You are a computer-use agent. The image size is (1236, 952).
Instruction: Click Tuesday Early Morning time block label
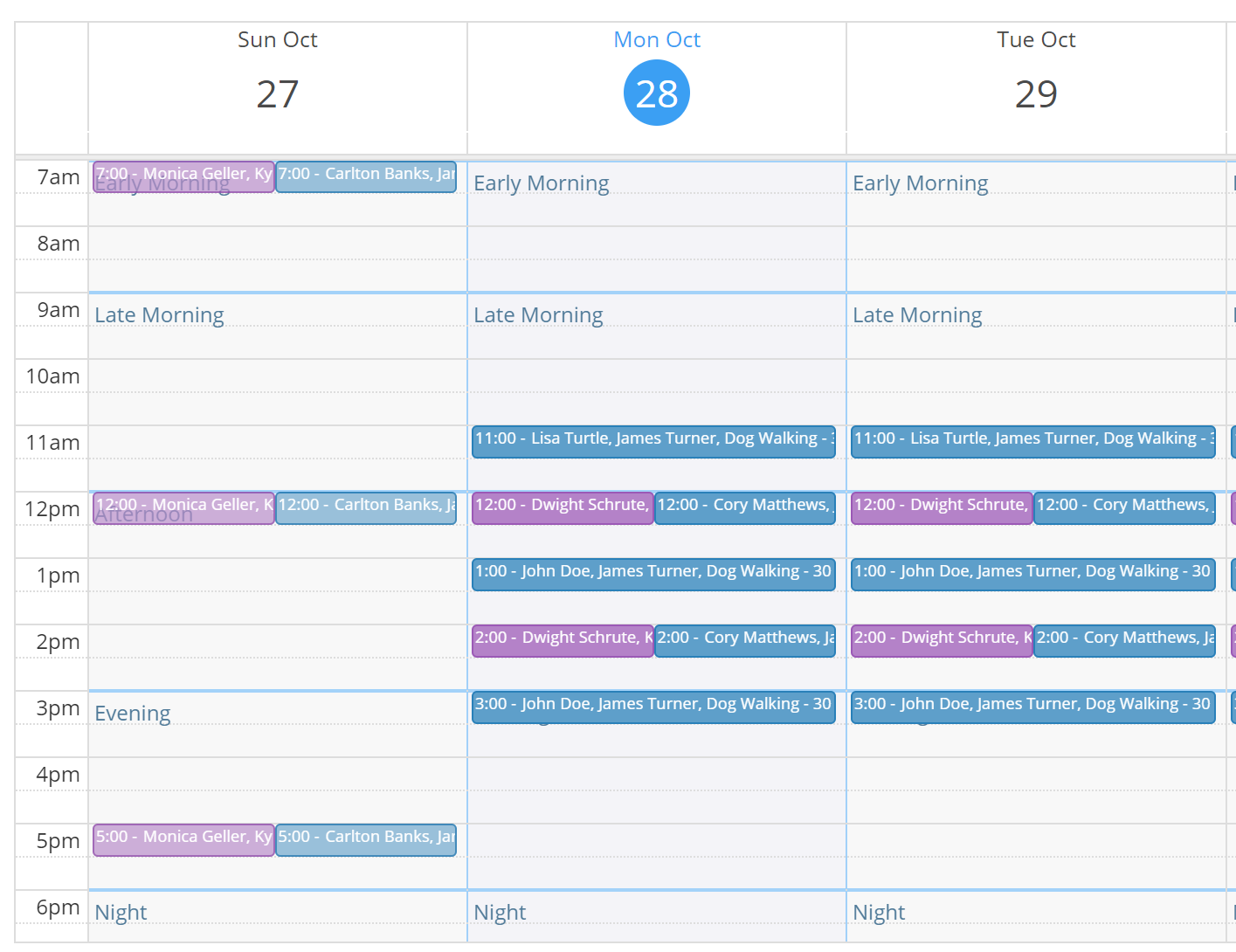click(x=921, y=183)
